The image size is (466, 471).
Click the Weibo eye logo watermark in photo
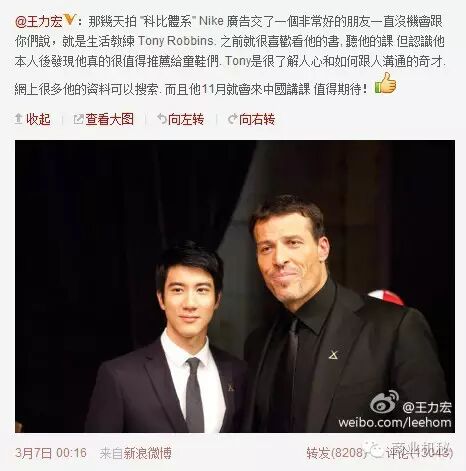point(384,402)
